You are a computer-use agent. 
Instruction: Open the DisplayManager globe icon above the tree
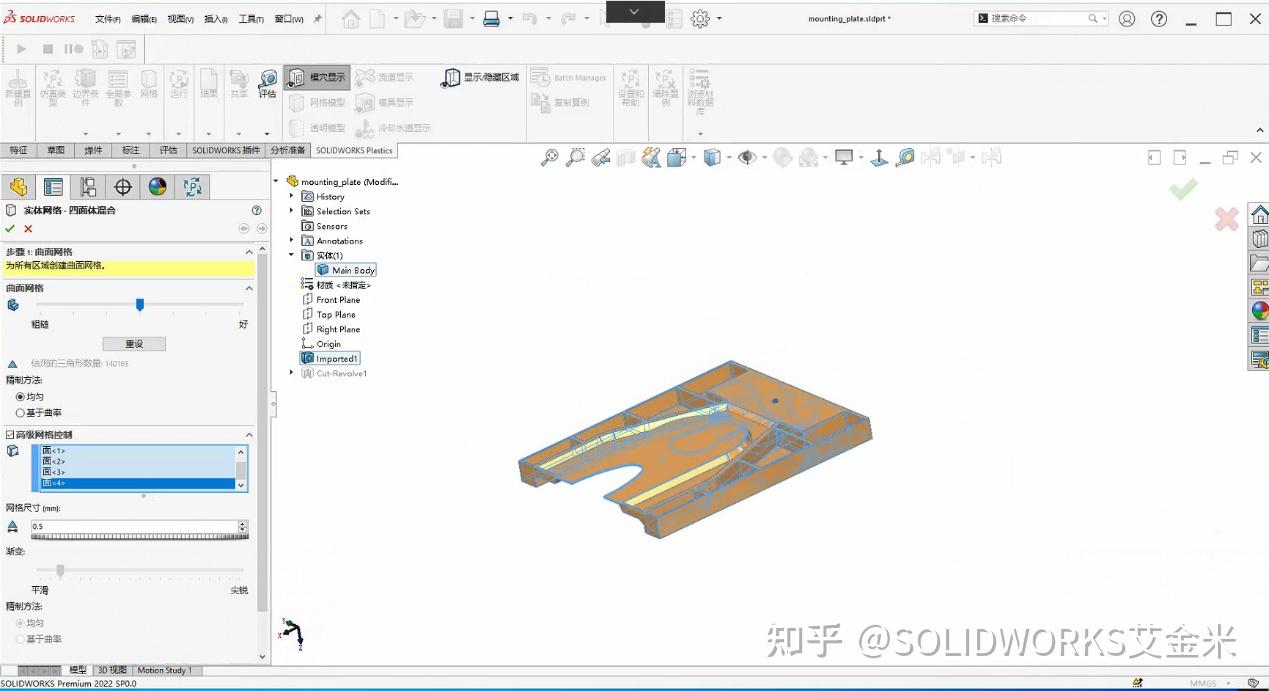pyautogui.click(x=157, y=186)
